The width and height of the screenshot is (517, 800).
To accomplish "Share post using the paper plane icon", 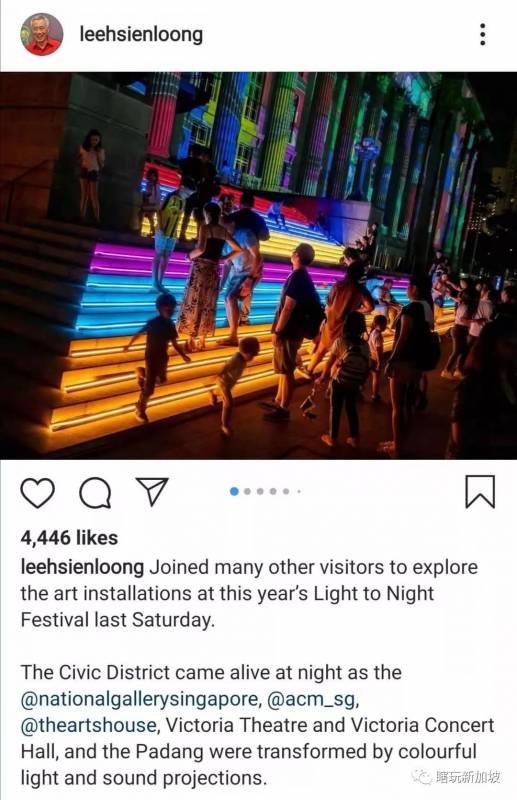I will coord(152,492).
